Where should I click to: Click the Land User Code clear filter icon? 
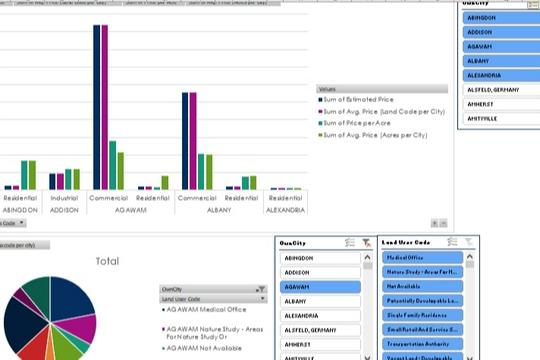469,242
